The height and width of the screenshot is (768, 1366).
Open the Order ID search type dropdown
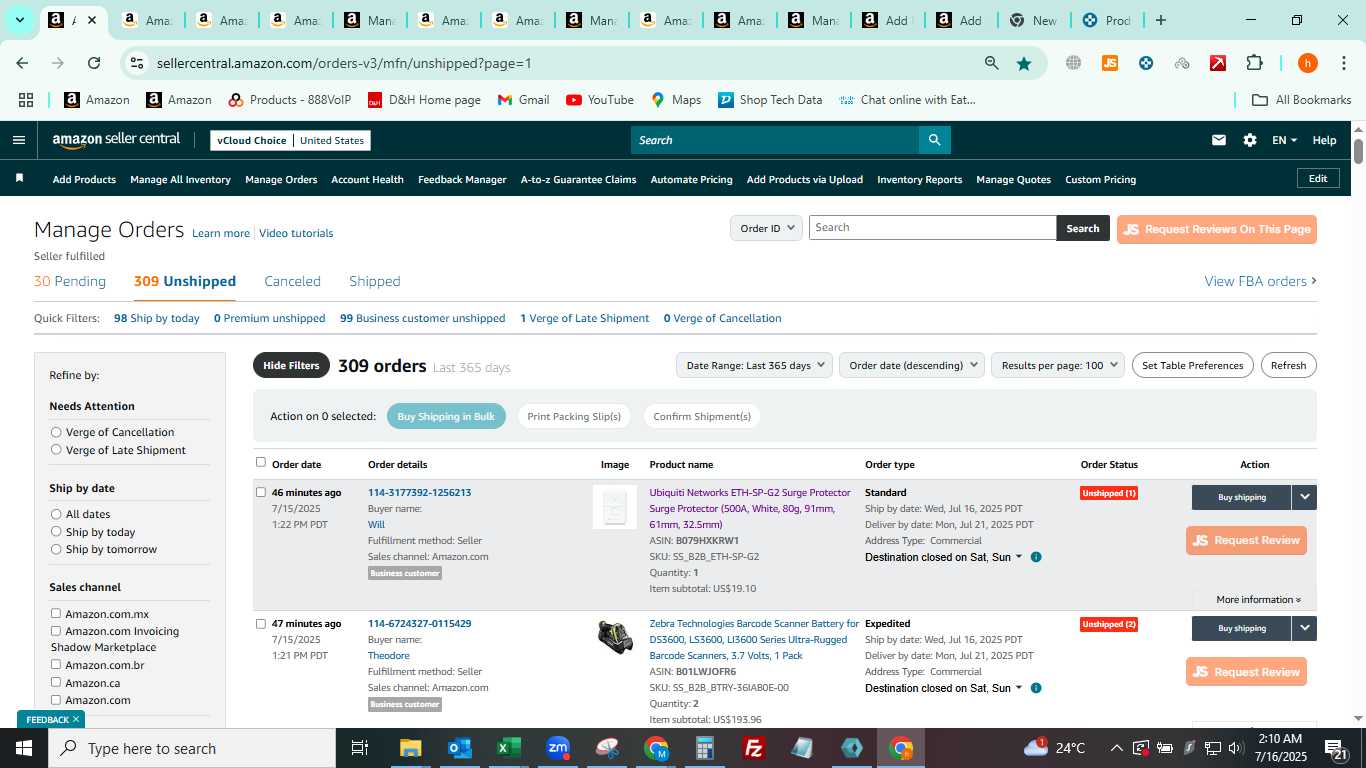766,228
